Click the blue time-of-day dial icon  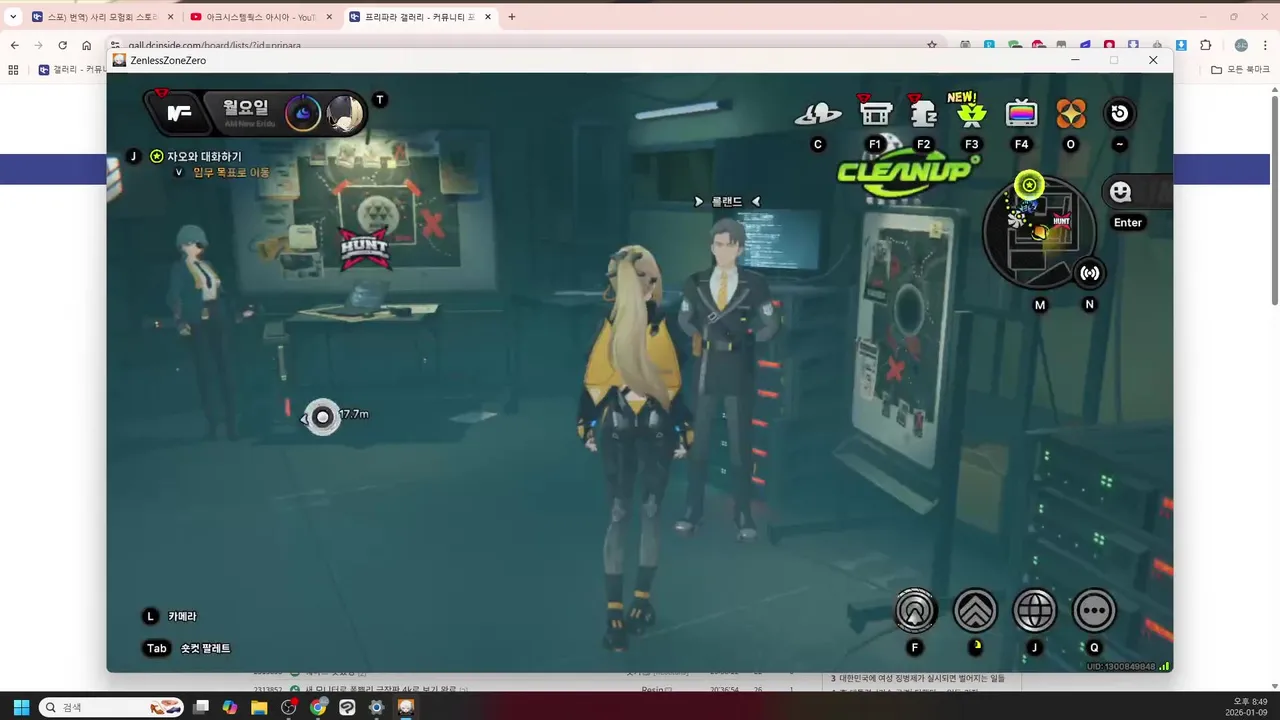click(x=303, y=113)
